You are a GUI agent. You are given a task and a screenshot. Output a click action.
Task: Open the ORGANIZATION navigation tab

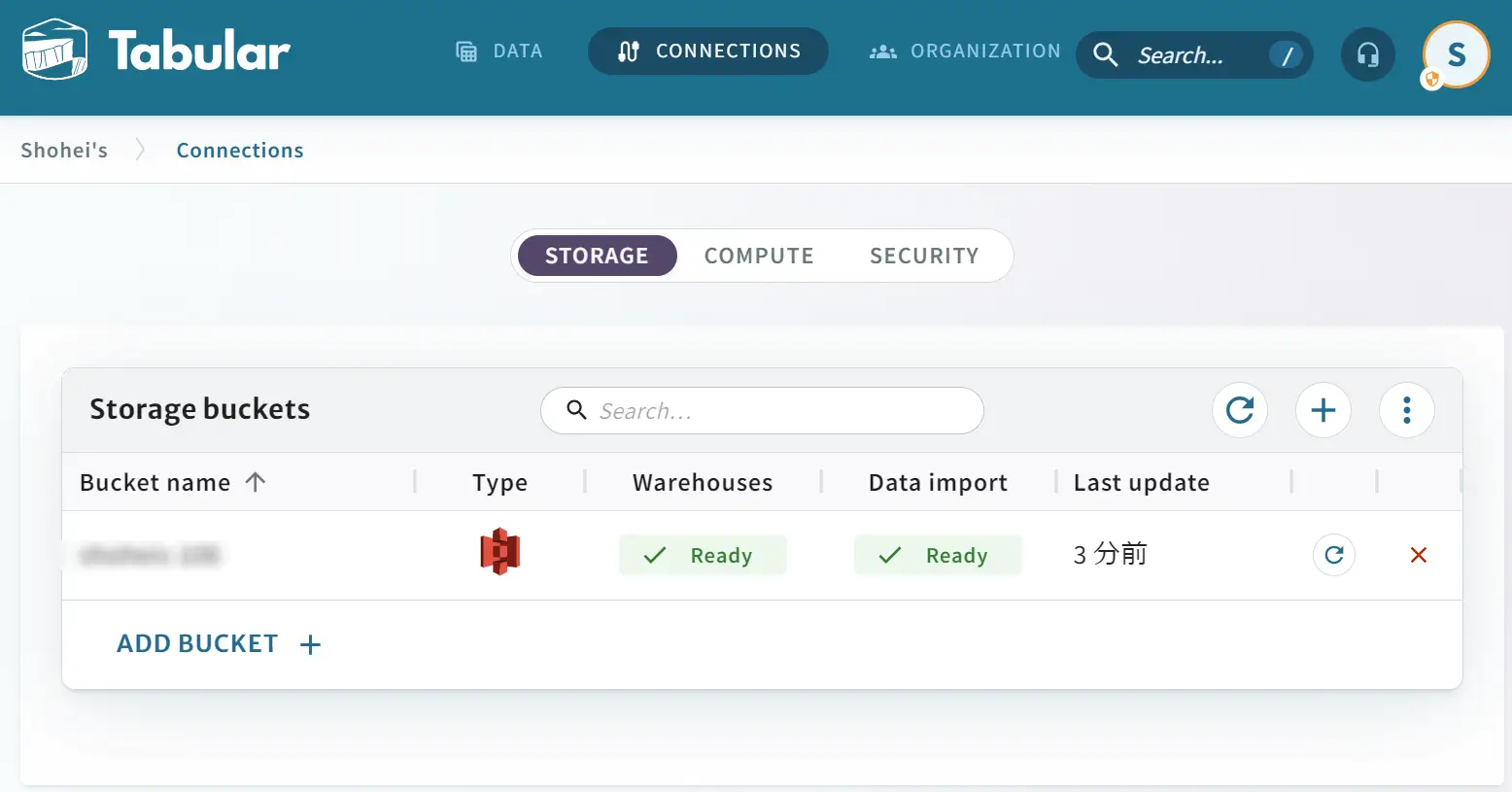(x=964, y=52)
